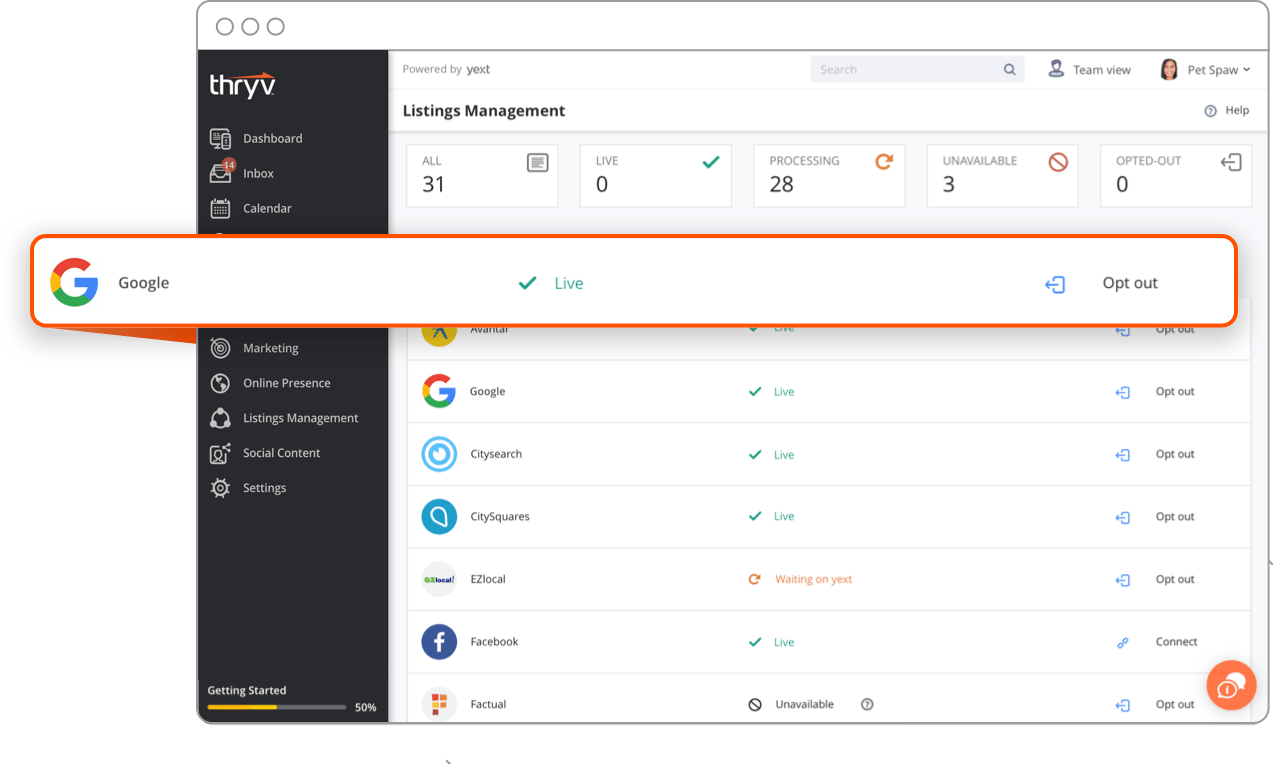Click the Factual unavailable info question icon
The width and height of the screenshot is (1274, 764).
click(x=867, y=704)
